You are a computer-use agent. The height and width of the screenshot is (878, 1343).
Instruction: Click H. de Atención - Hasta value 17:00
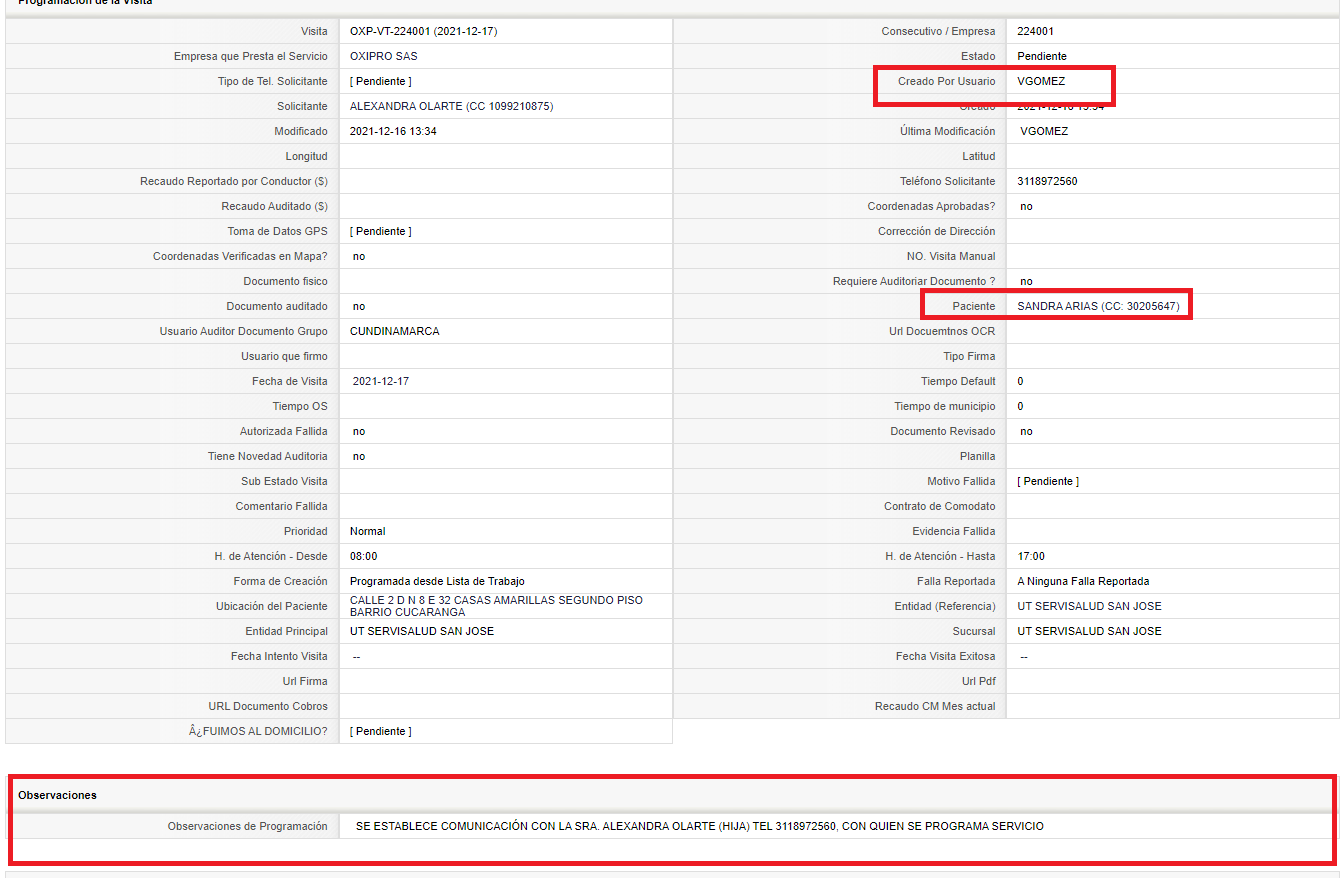(1031, 556)
